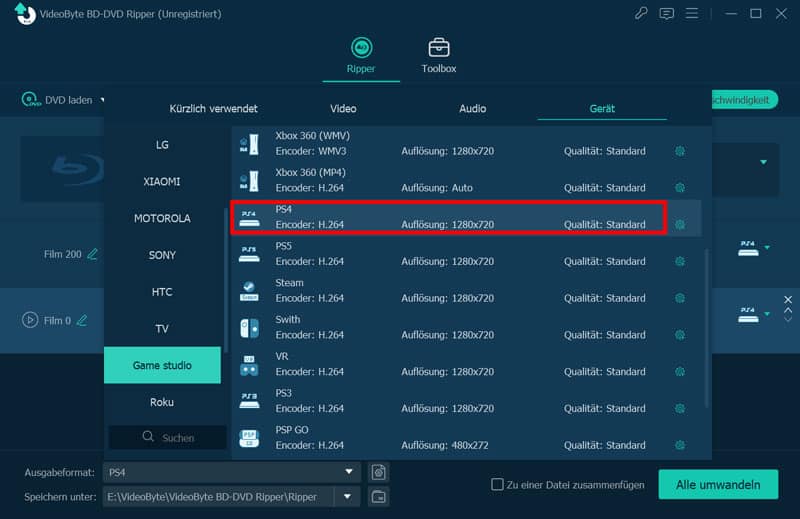Open settings gear for PS3 profile
The image size is (800, 519).
point(680,408)
